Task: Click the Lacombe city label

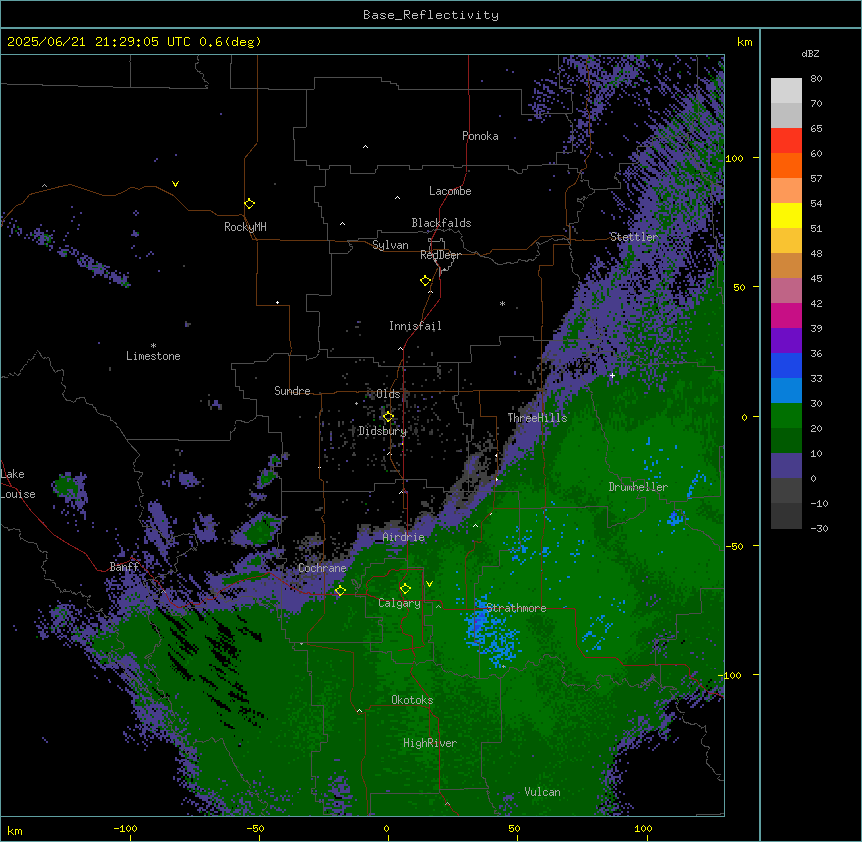Action: [x=450, y=191]
